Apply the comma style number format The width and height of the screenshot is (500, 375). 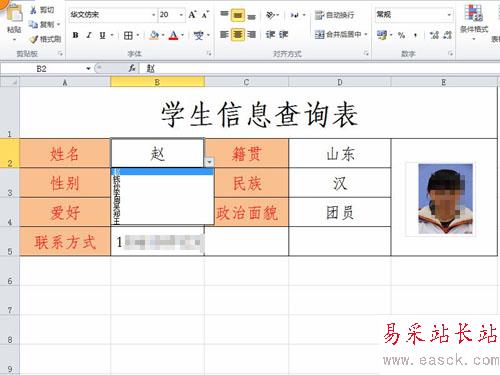click(415, 35)
